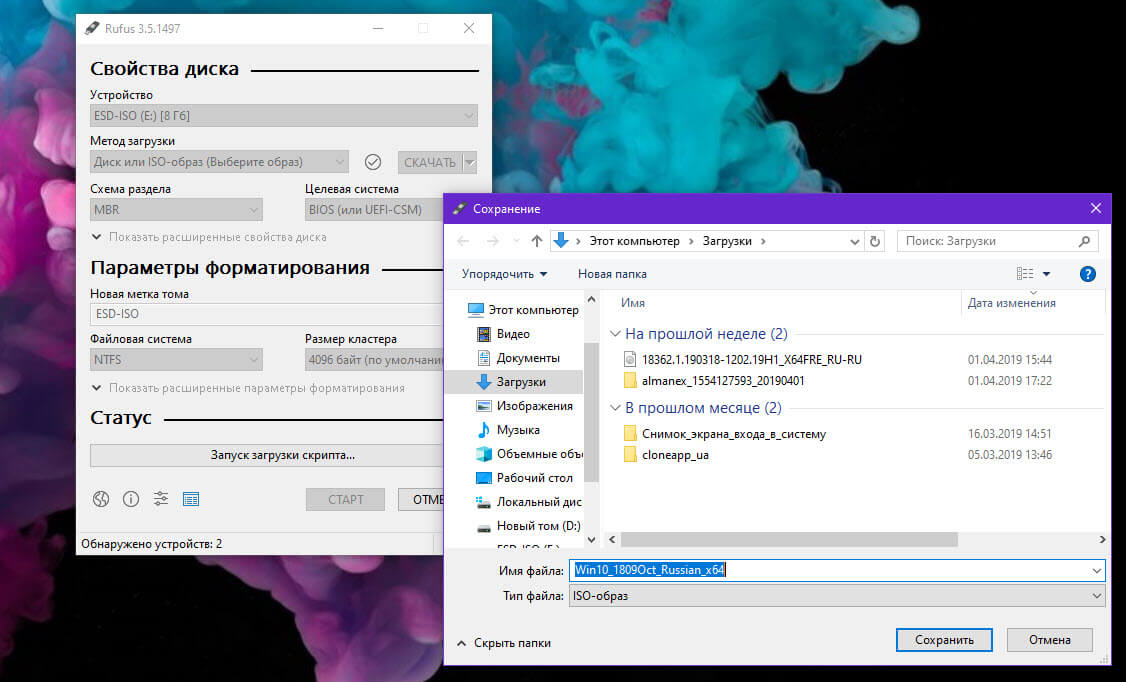Click Новая папка in dialog toolbar
This screenshot has width=1126, height=682.
point(612,274)
